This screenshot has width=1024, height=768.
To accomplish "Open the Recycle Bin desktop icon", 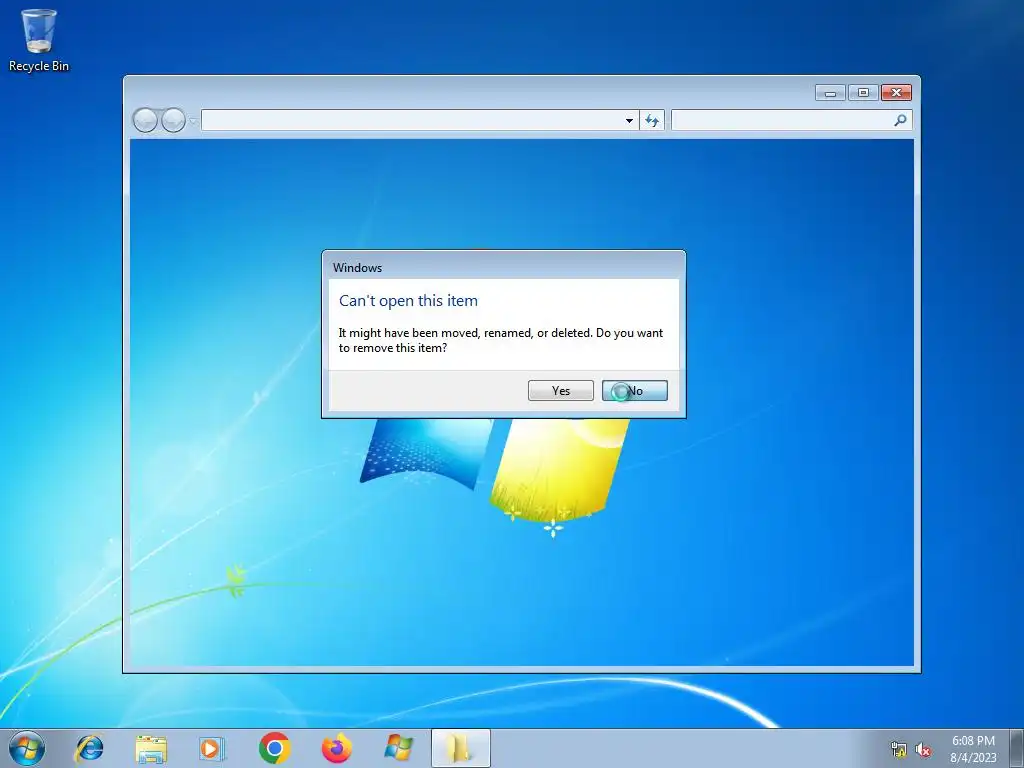I will coord(39,40).
